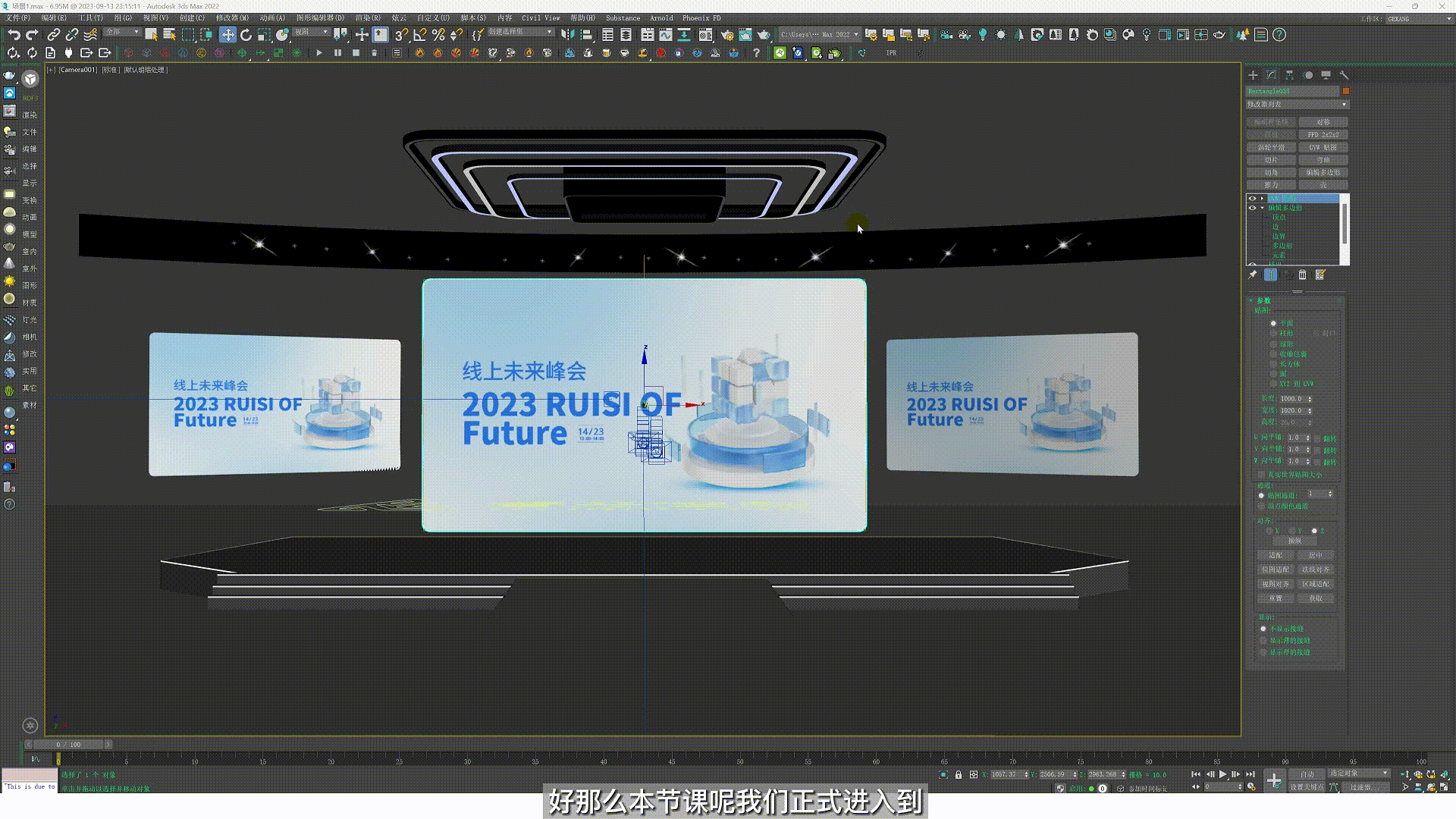This screenshot has width=1456, height=819.
Task: Open the 创建选择集 named selection dropdown
Action: 520,32
